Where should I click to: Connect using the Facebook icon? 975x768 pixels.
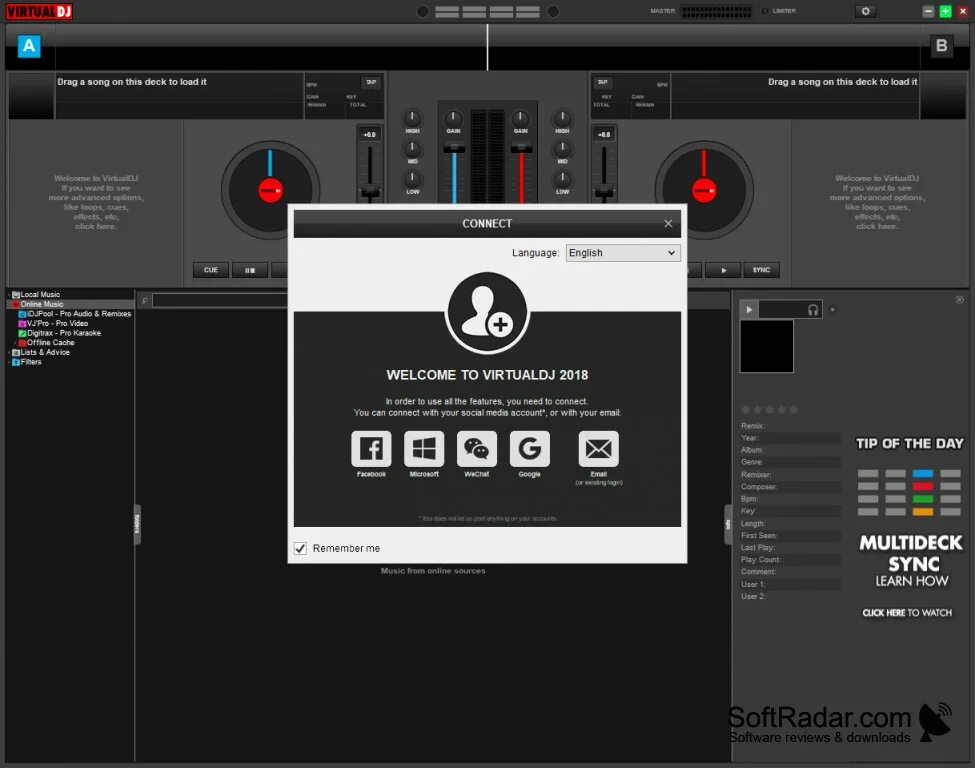point(371,448)
